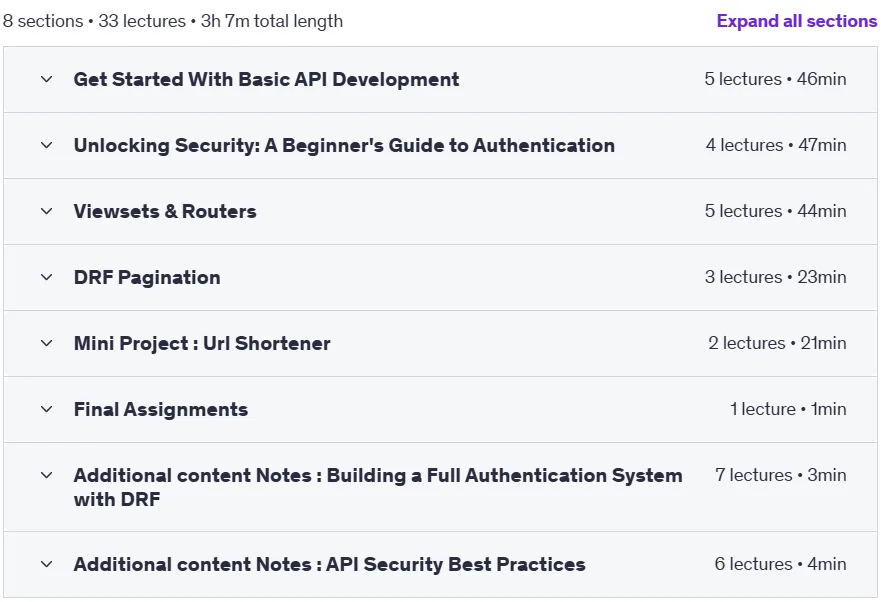Select the DRF Pagination section heading
881x602 pixels.
pyautogui.click(x=147, y=278)
